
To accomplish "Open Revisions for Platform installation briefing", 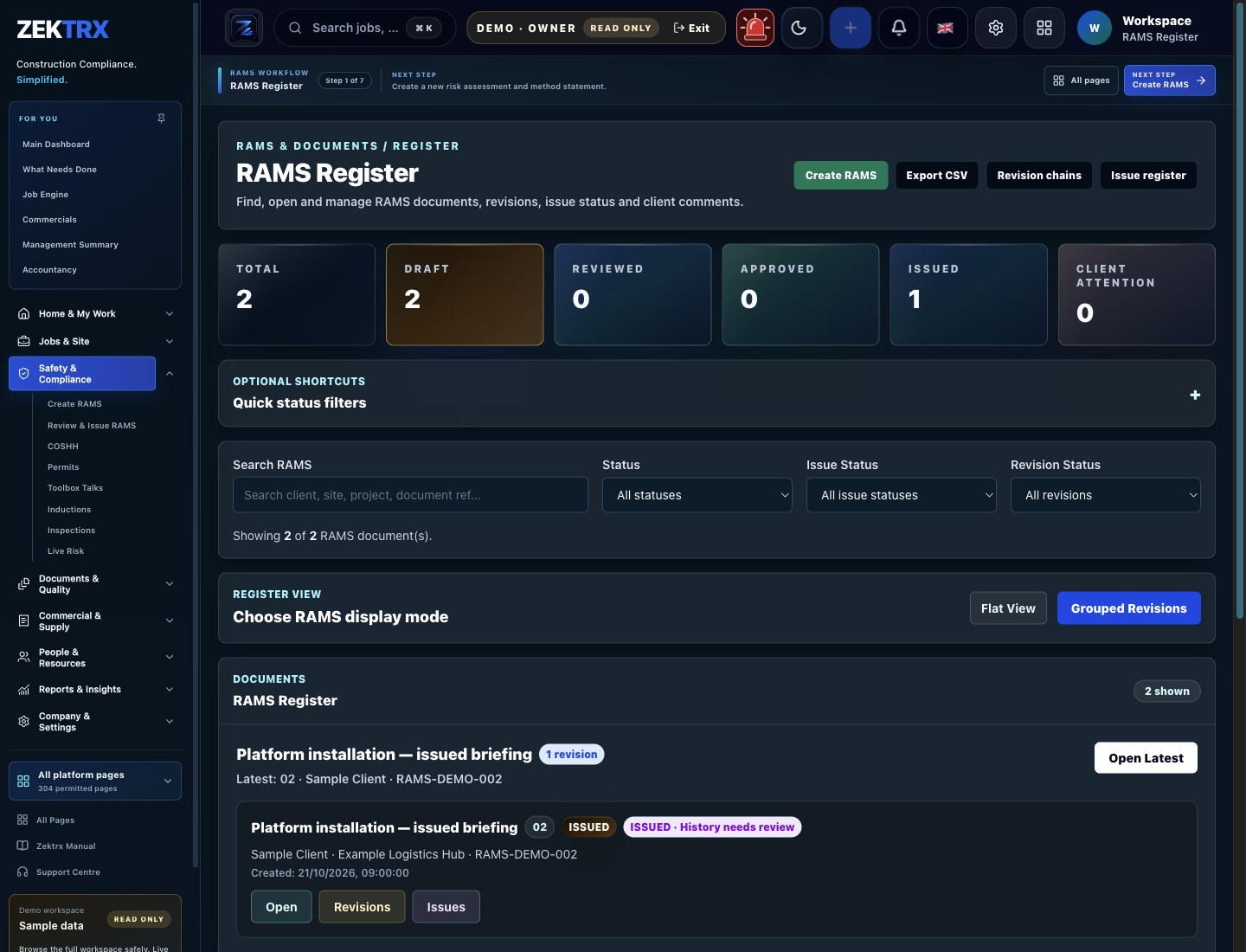I will pyautogui.click(x=362, y=907).
